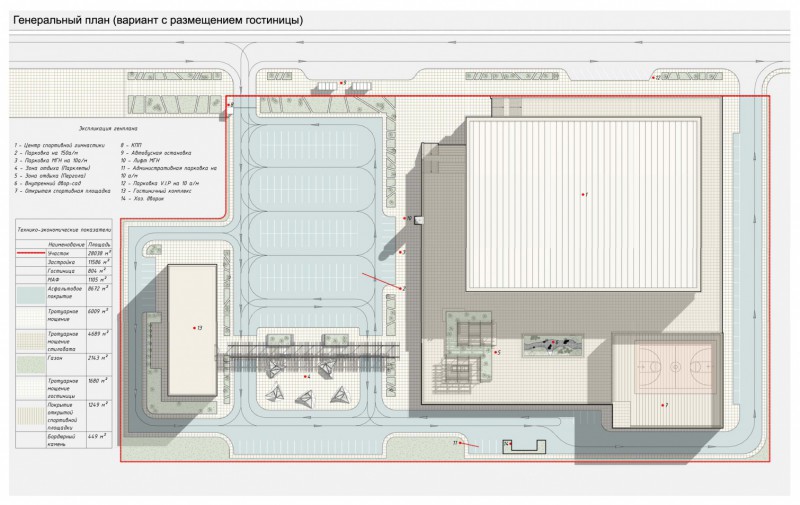Click marker 12 at the VIP parking
This screenshot has height=505, width=800.
(x=654, y=77)
